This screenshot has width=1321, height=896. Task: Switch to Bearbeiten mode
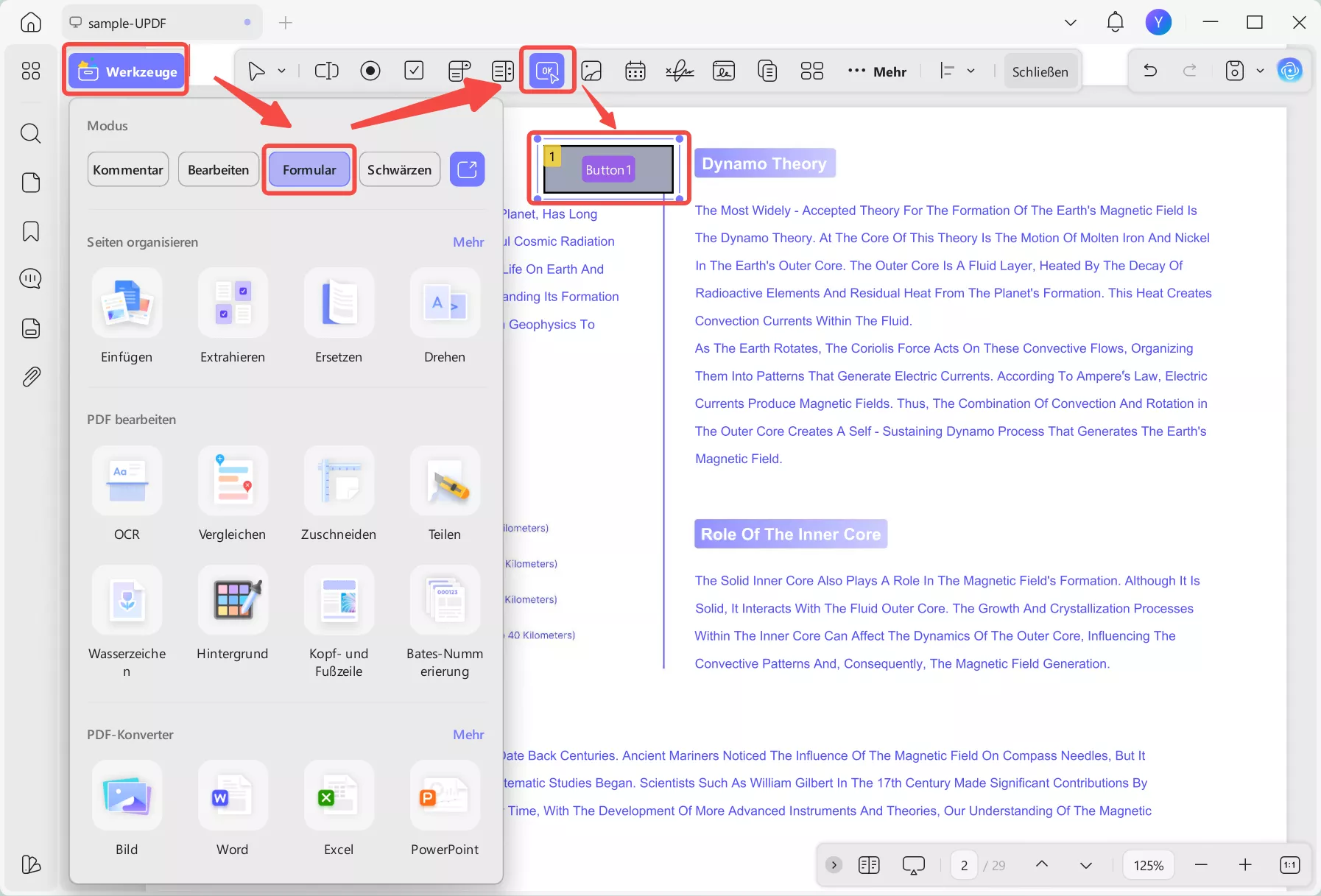point(219,169)
